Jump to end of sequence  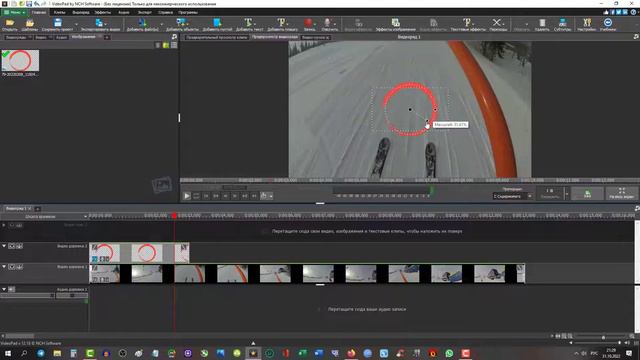pos(254,196)
